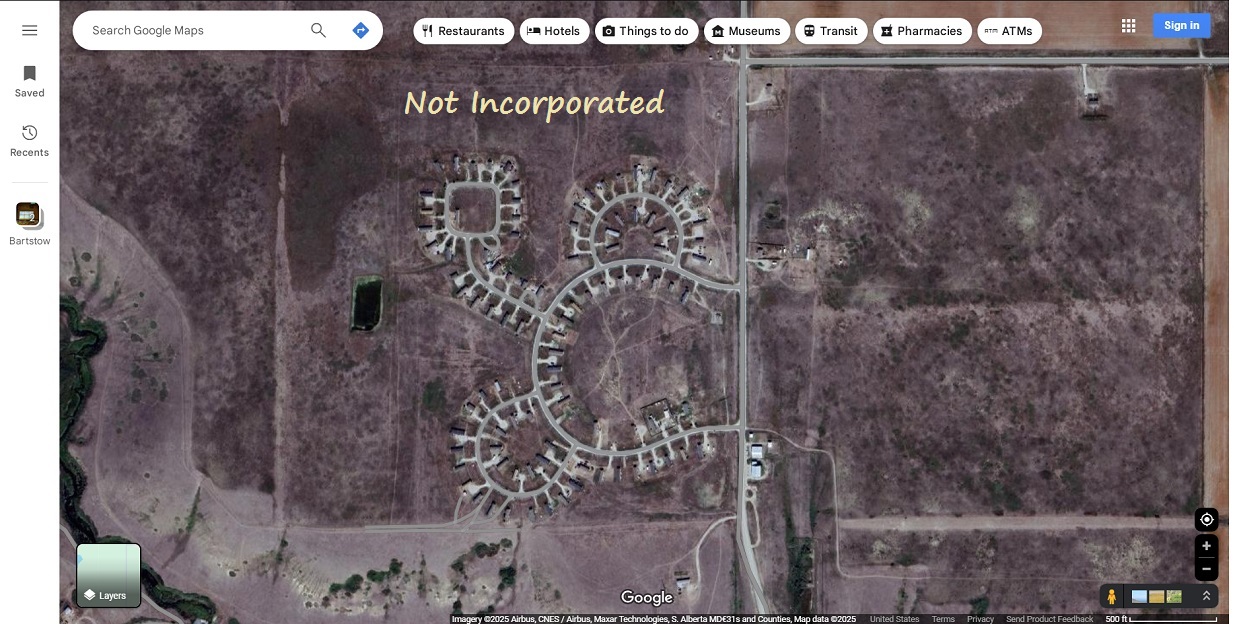Zoom in with the plus button
Screen dimensions: 1235x624
[1207, 546]
